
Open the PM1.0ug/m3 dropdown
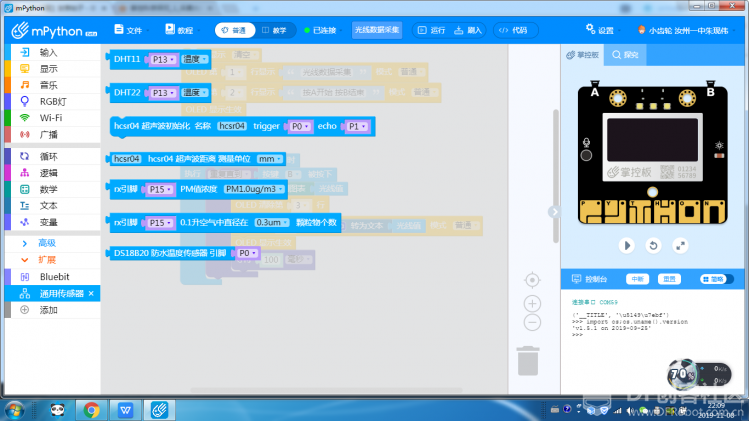254,189
